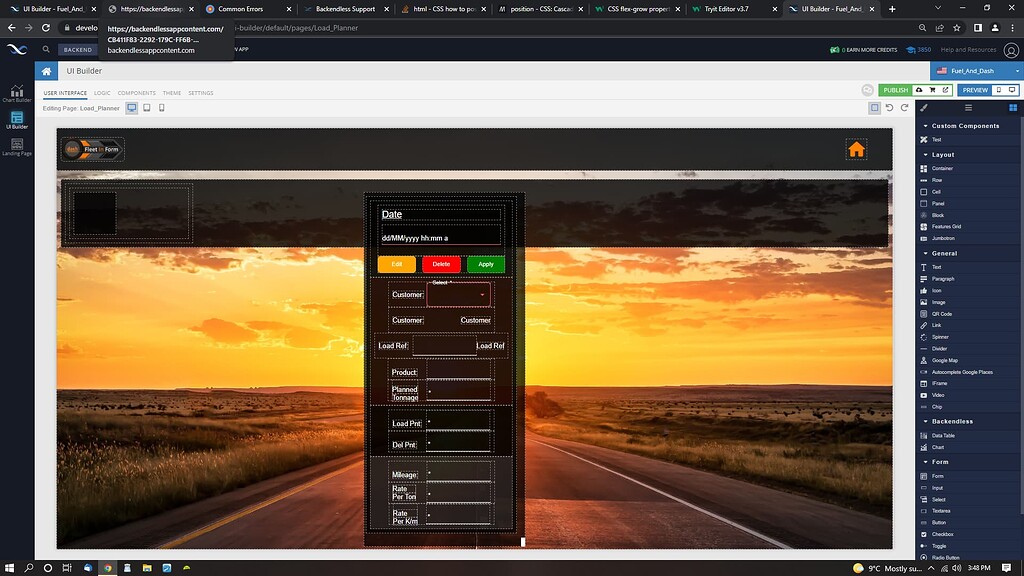Screen dimensions: 1024x576
Task: Click the green Publish button
Action: (895, 90)
